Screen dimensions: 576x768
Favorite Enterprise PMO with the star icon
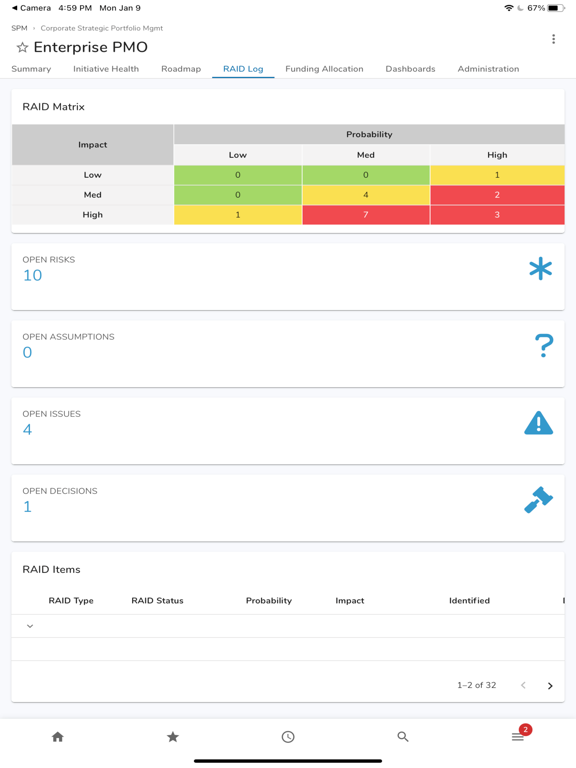22,48
